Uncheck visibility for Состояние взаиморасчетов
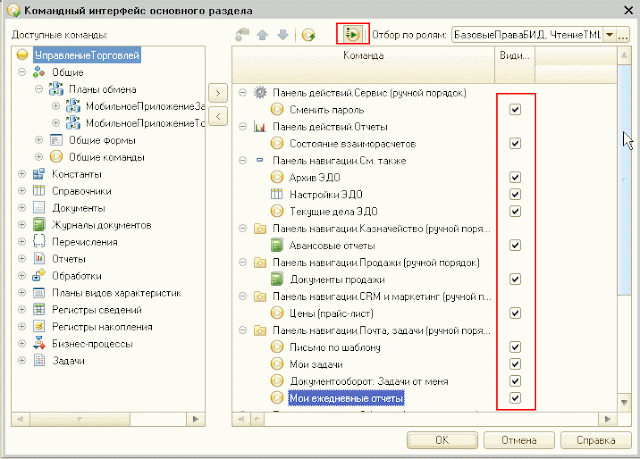The width and height of the screenshot is (640, 459). pyautogui.click(x=515, y=143)
